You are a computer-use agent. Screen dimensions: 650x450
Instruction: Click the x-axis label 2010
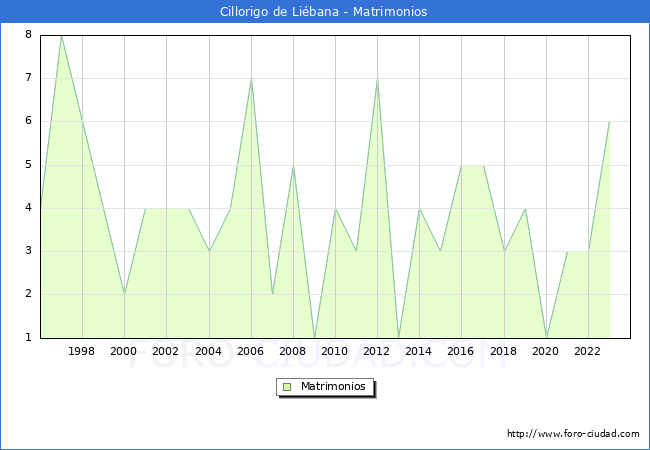coord(335,351)
